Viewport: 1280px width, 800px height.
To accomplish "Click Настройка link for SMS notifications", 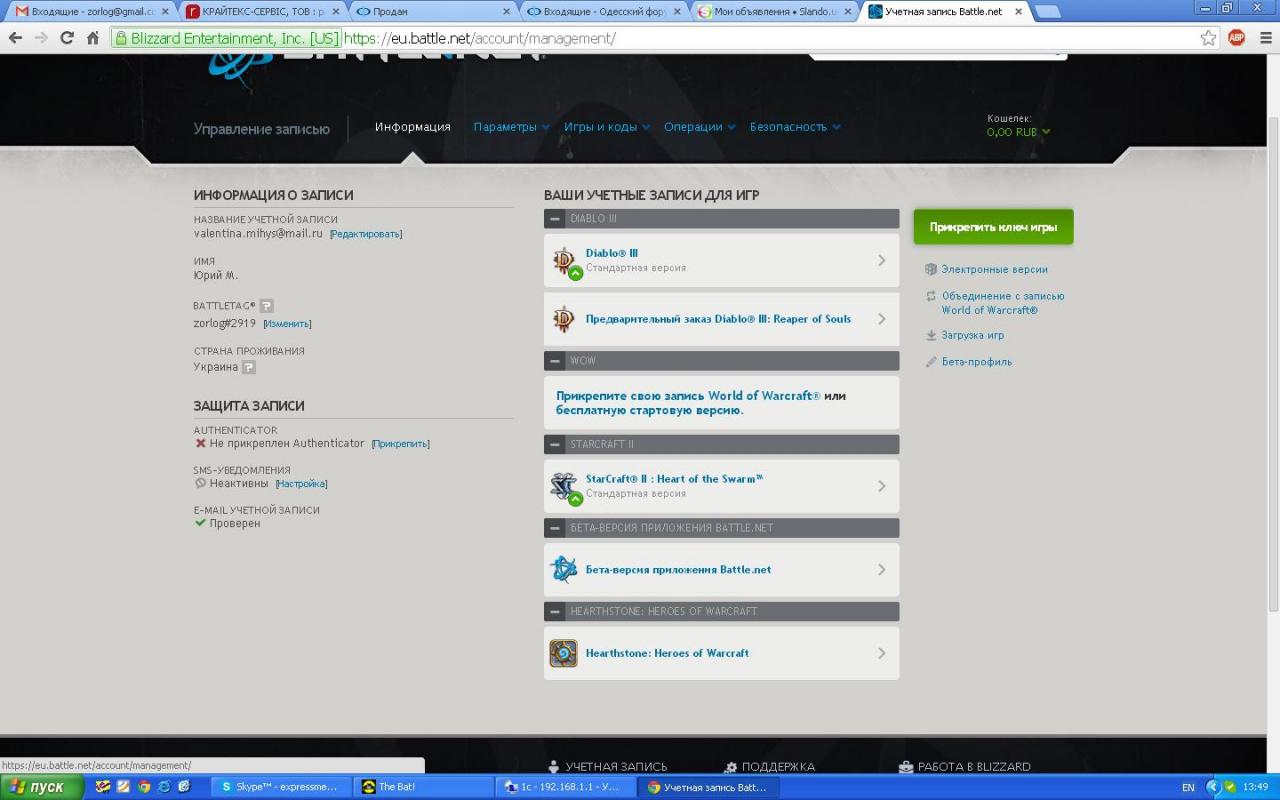I will click(301, 484).
